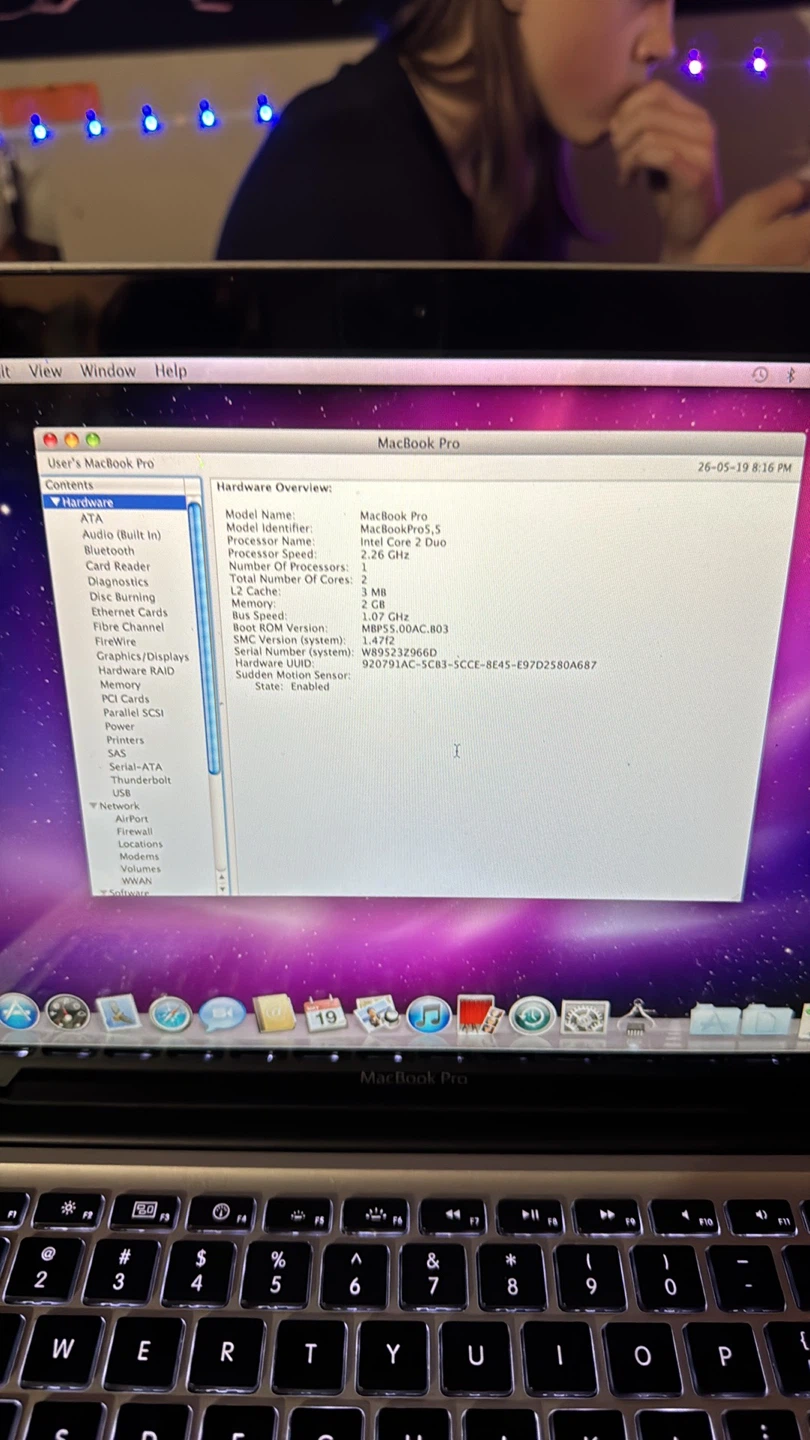
Task: Click the sidebar scroll arrows at the bottom
Action: coord(221,883)
